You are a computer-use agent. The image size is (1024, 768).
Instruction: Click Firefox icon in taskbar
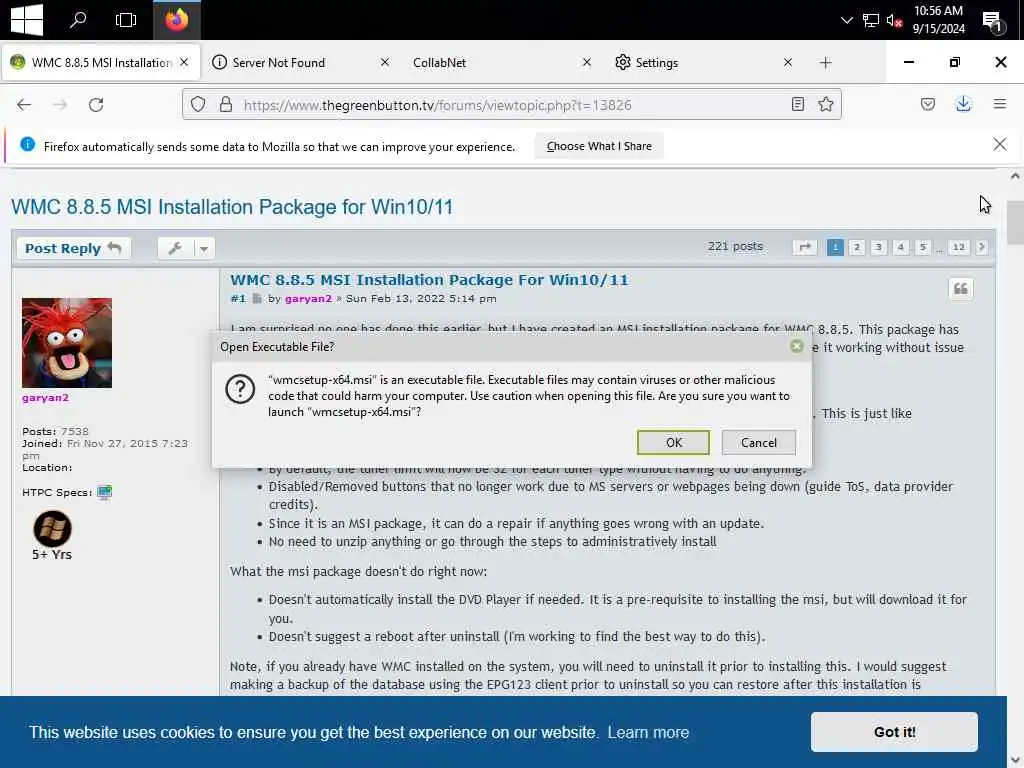[x=176, y=20]
